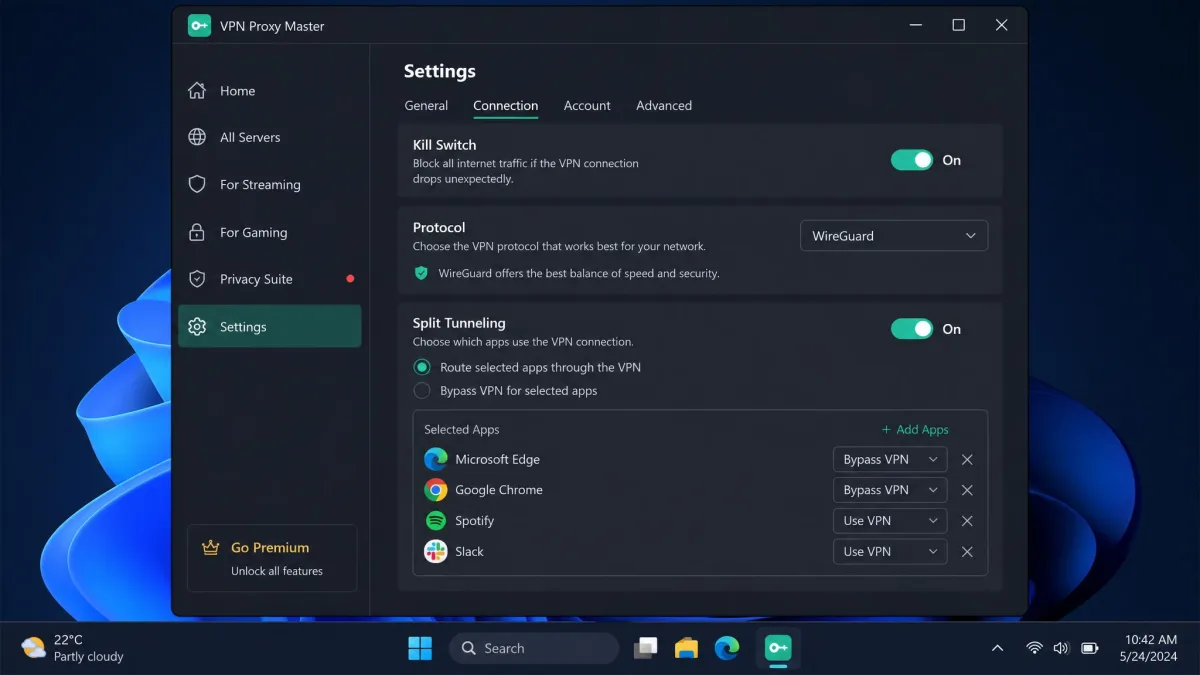The height and width of the screenshot is (675, 1200).
Task: Open File Explorer from taskbar
Action: [686, 648]
